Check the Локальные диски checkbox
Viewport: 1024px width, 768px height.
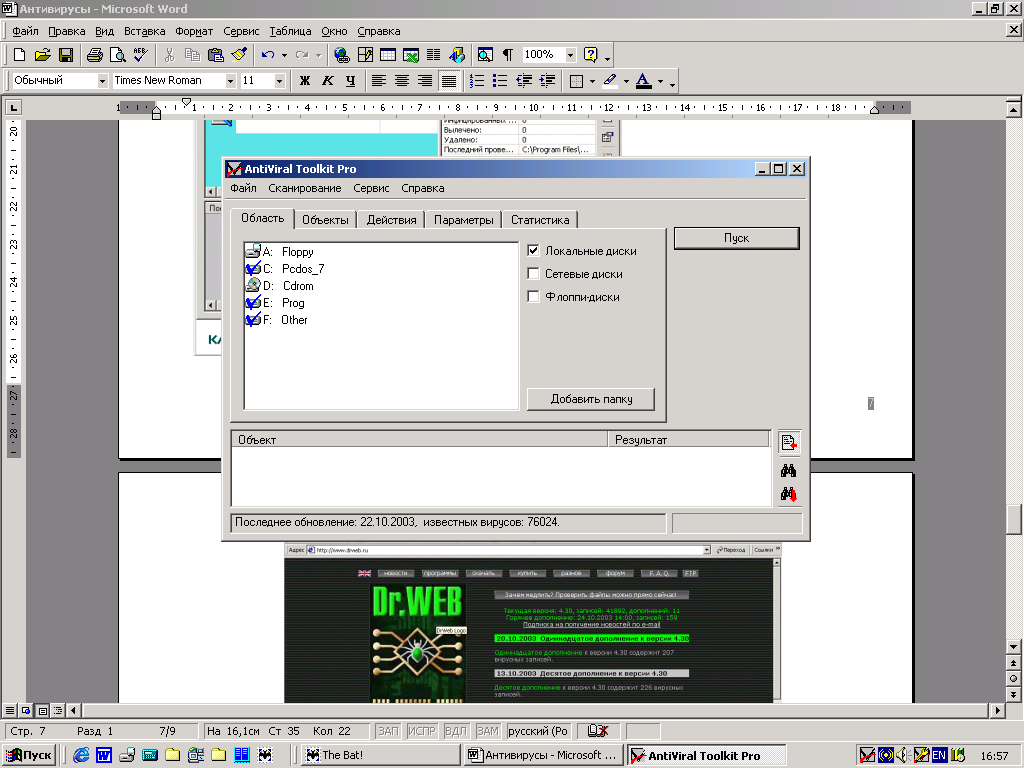[x=534, y=251]
